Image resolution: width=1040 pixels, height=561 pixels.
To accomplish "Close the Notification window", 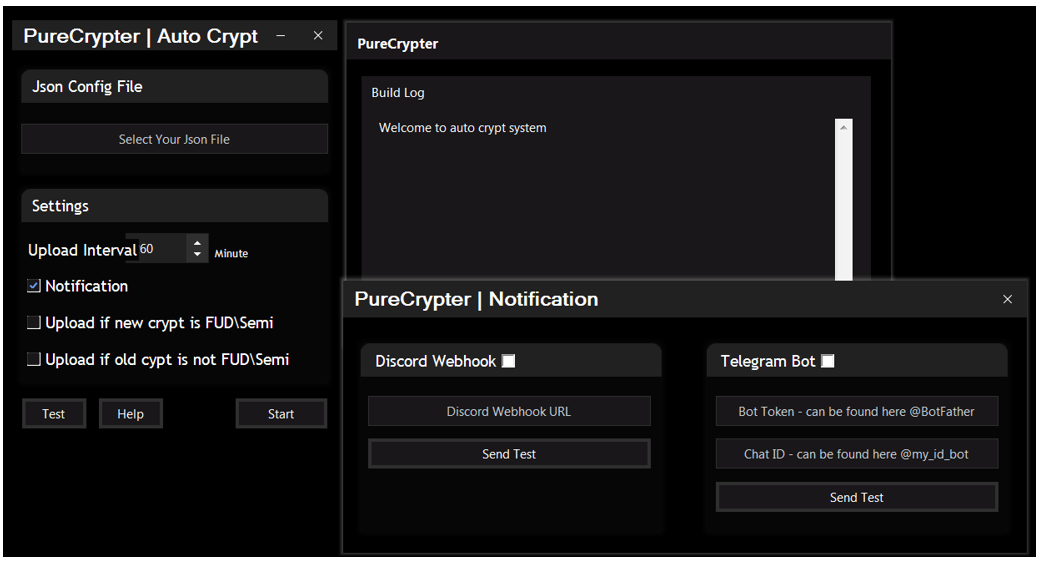I will (1008, 299).
